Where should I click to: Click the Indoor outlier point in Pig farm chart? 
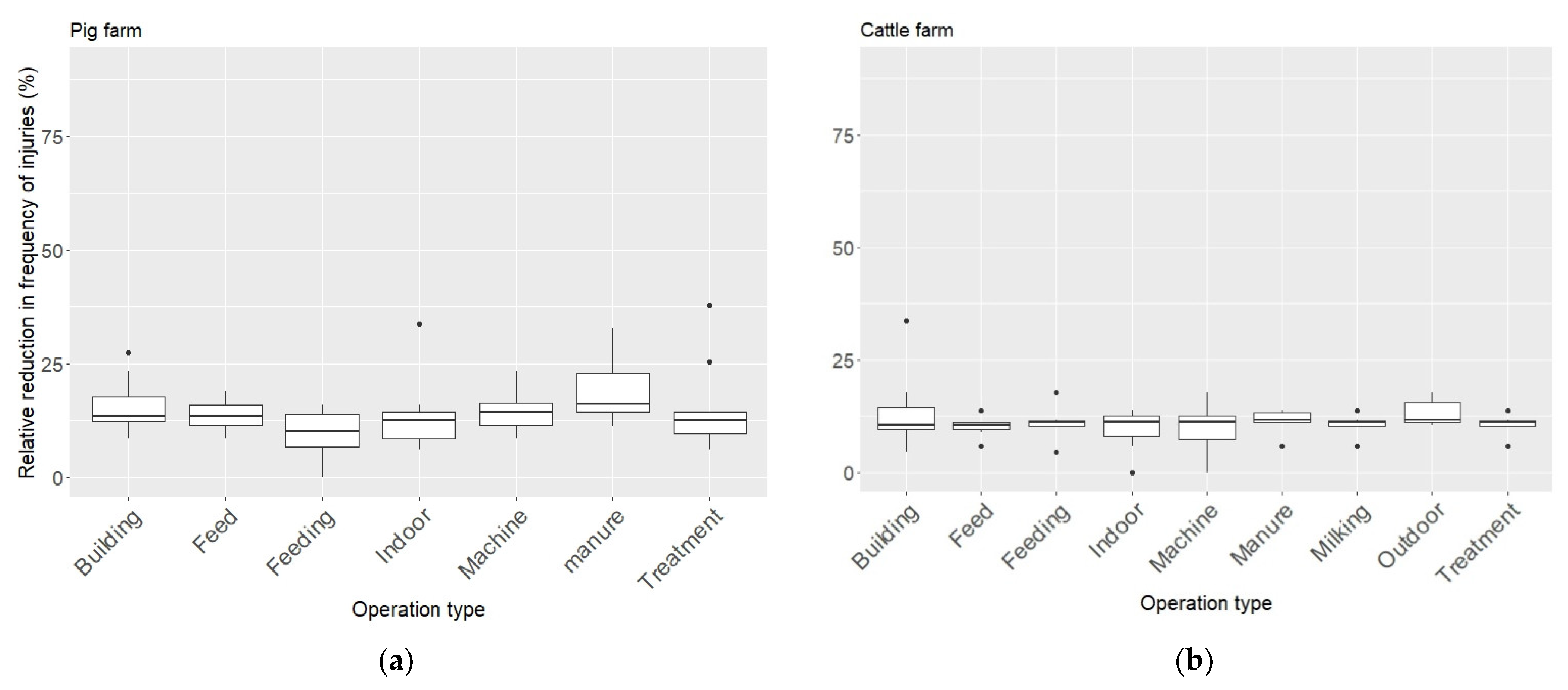click(x=419, y=324)
